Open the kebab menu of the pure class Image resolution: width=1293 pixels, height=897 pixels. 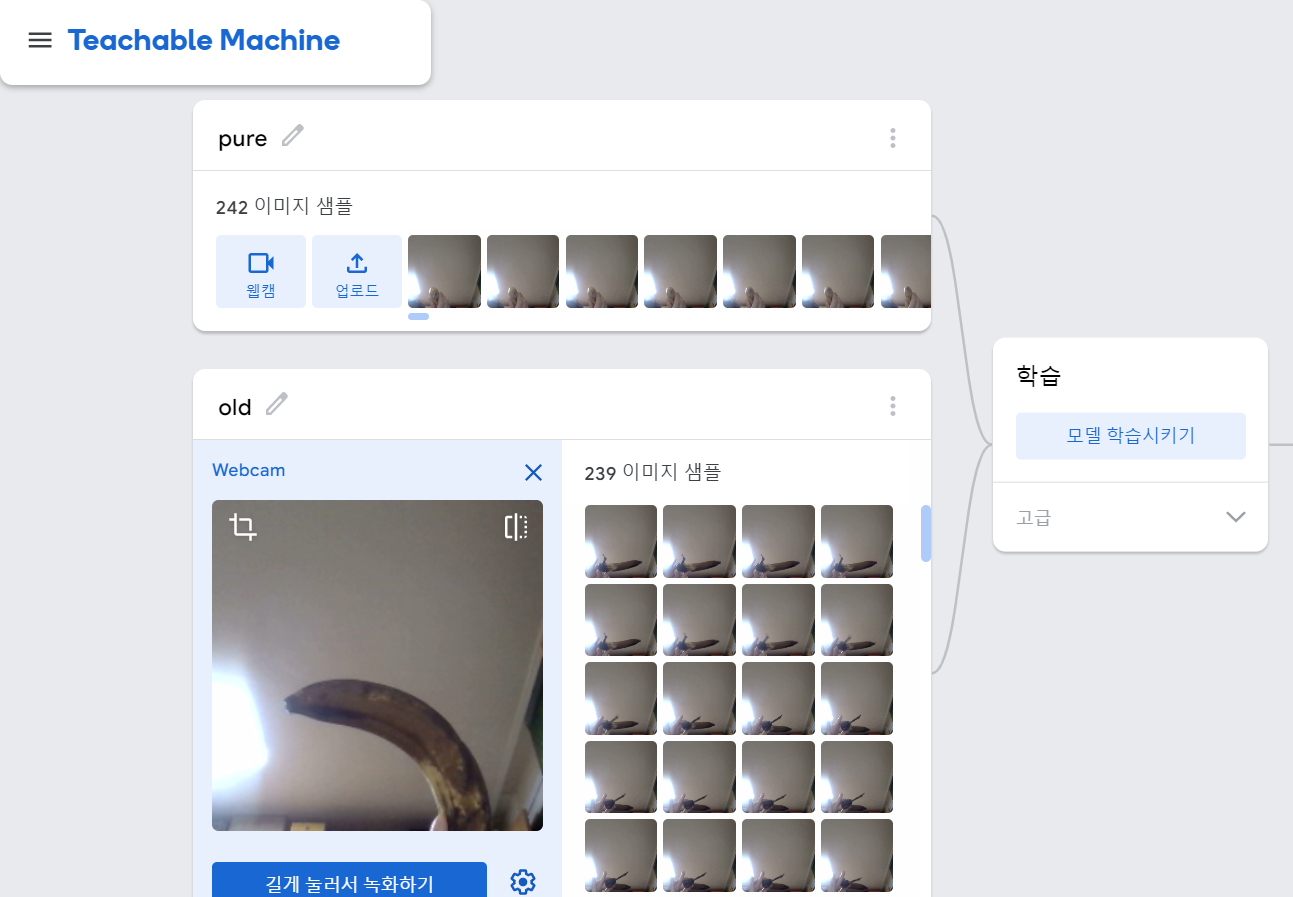[x=892, y=137]
